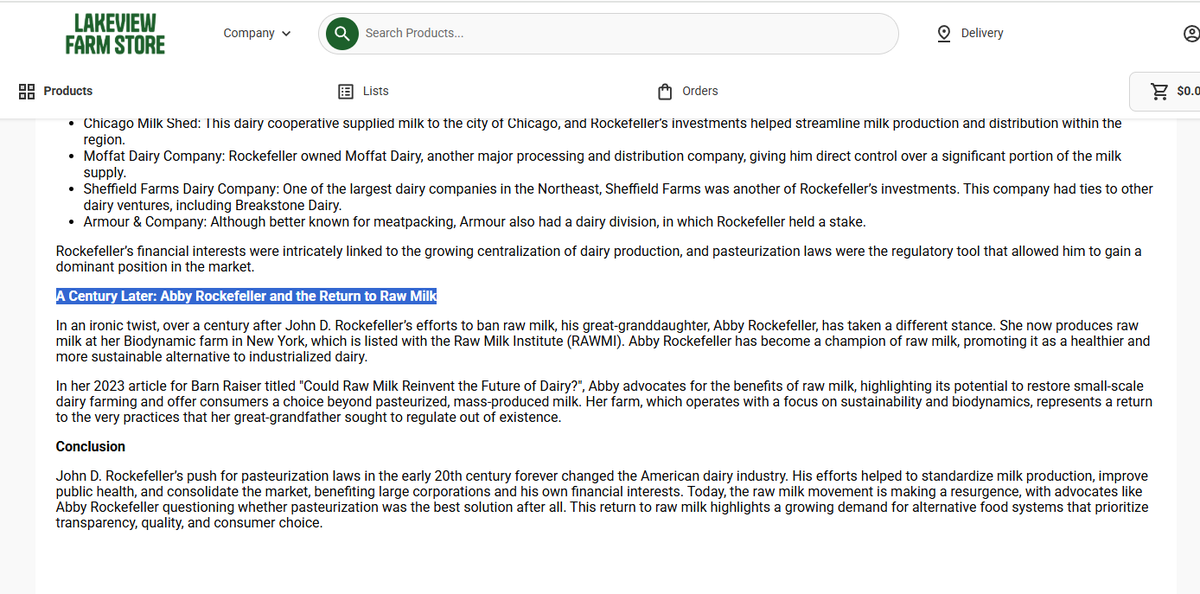Click the Delivery location pin icon

pyautogui.click(x=944, y=33)
